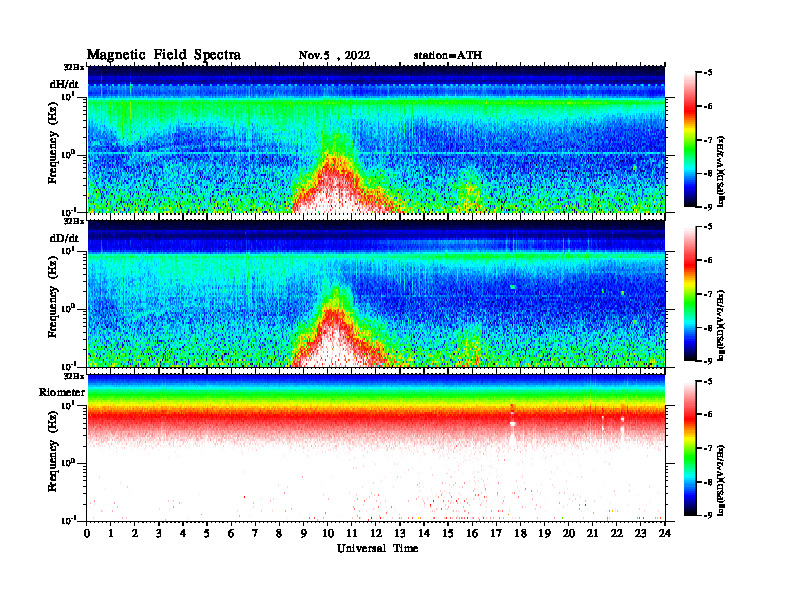This screenshot has width=792, height=612.
Task: Click the "4" hour tick label
Action: [x=183, y=533]
